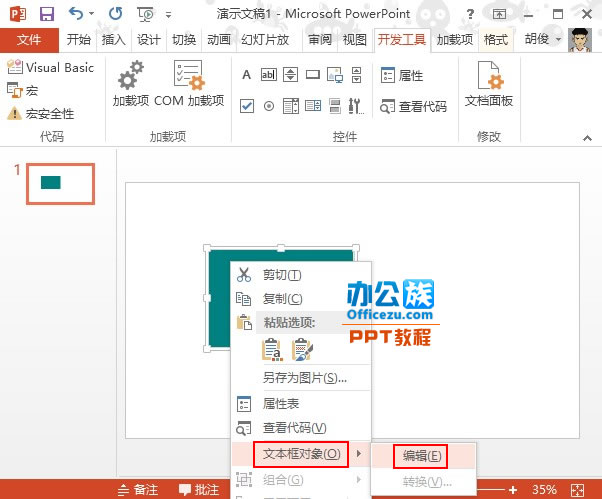This screenshot has height=499, width=602.
Task: Fit slide to current window icon
Action: [577, 490]
